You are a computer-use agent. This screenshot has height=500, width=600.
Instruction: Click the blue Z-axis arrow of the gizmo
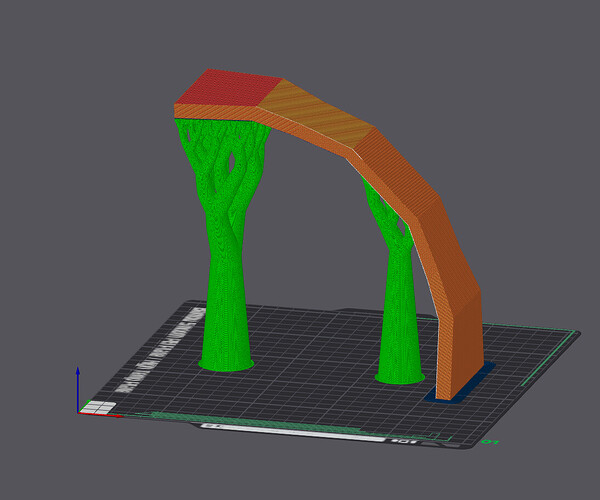78,388
